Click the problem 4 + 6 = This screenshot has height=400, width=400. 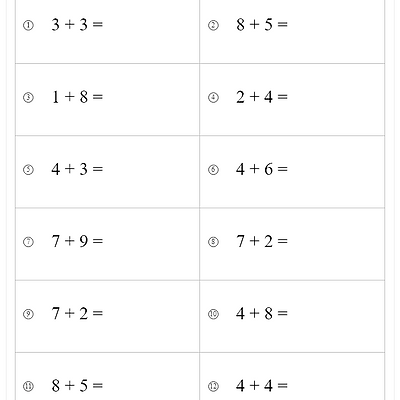[262, 169]
